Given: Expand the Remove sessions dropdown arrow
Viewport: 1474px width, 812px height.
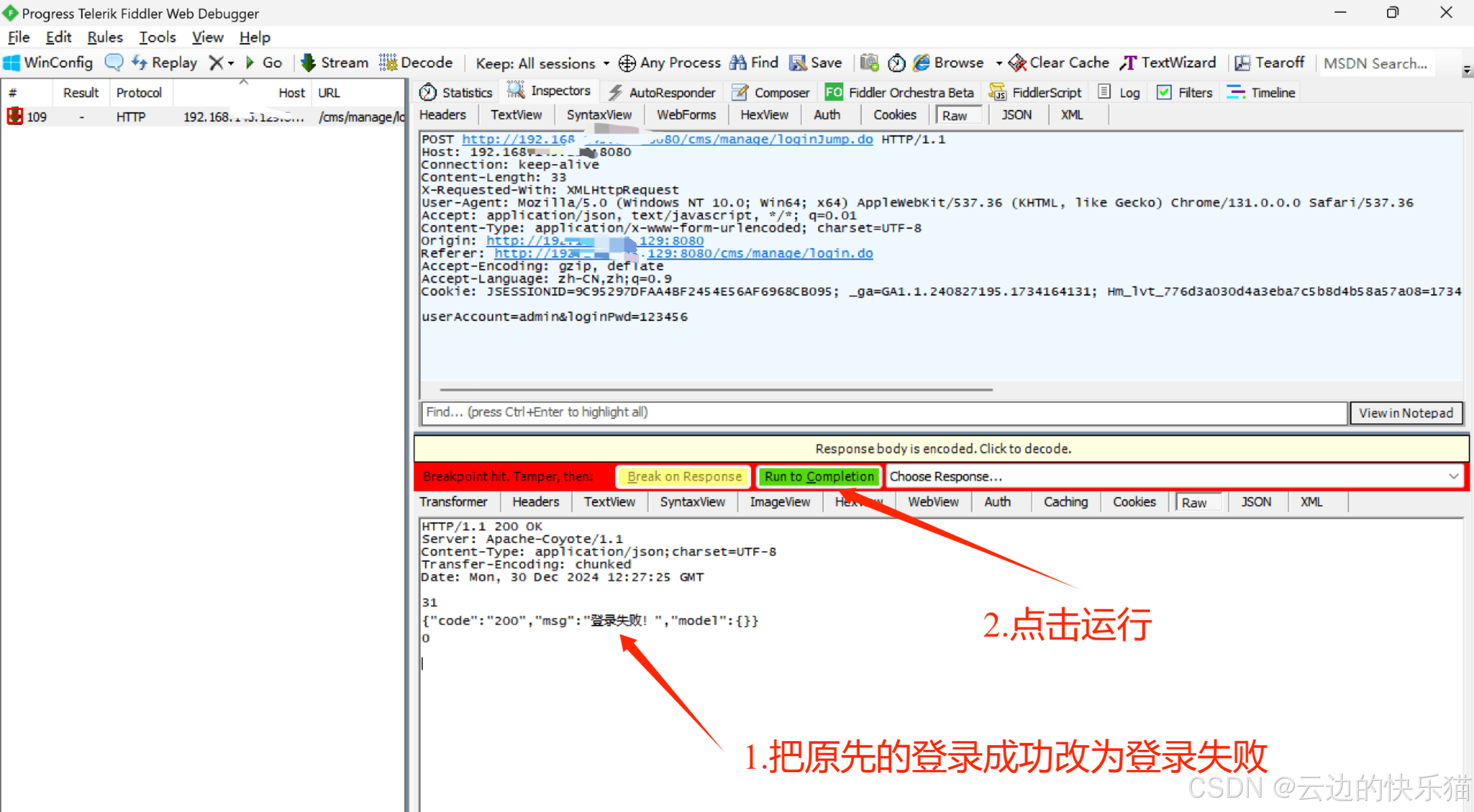Looking at the screenshot, I should pyautogui.click(x=231, y=63).
